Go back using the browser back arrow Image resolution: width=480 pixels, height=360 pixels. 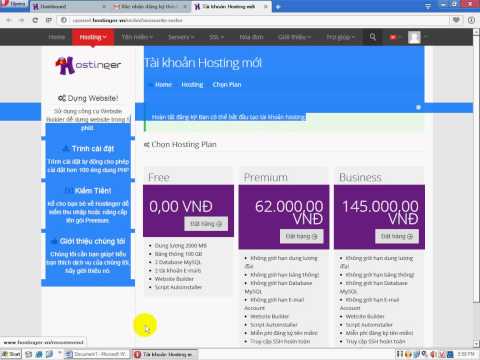point(9,20)
